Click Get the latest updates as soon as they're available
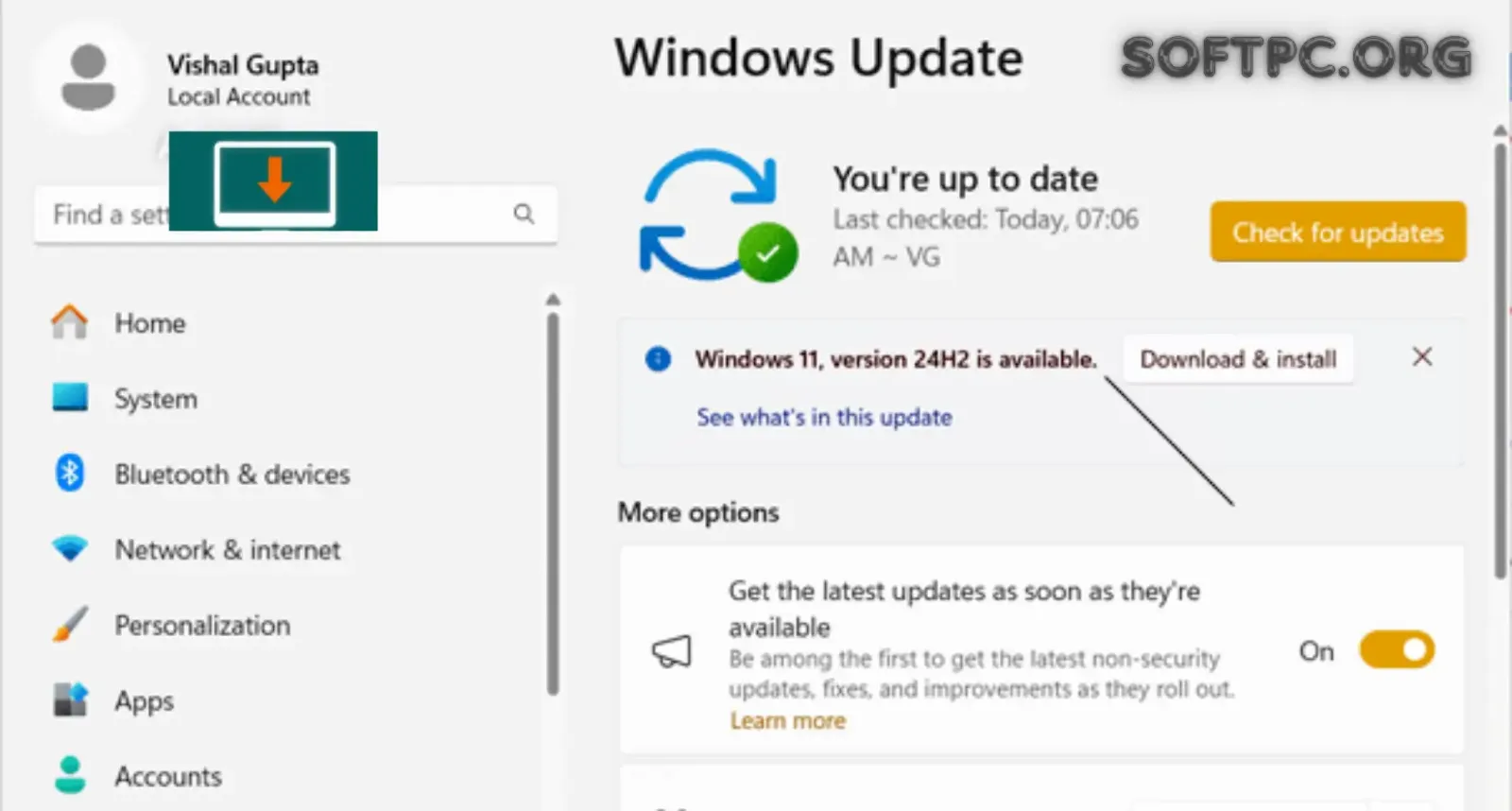The height and width of the screenshot is (811, 1512). (x=964, y=609)
